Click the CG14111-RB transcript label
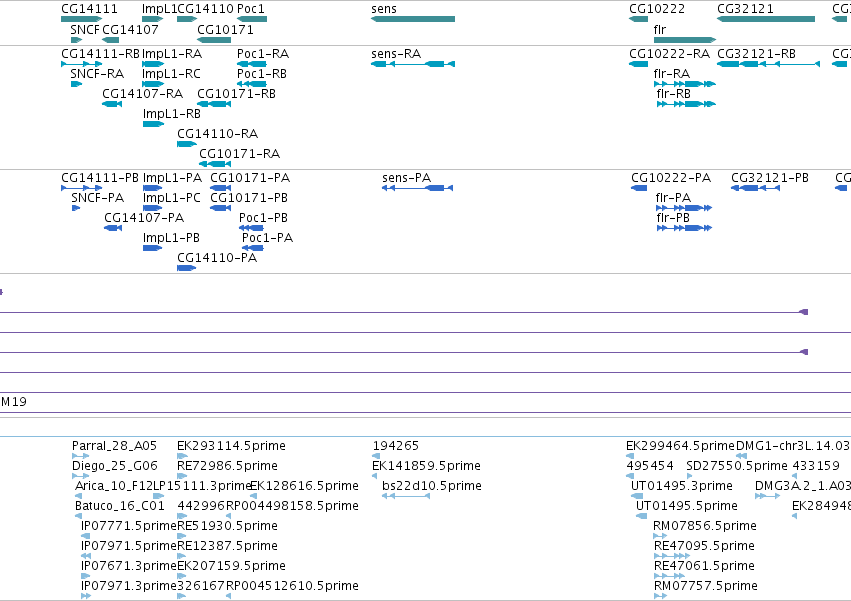This screenshot has width=851, height=601. click(100, 54)
